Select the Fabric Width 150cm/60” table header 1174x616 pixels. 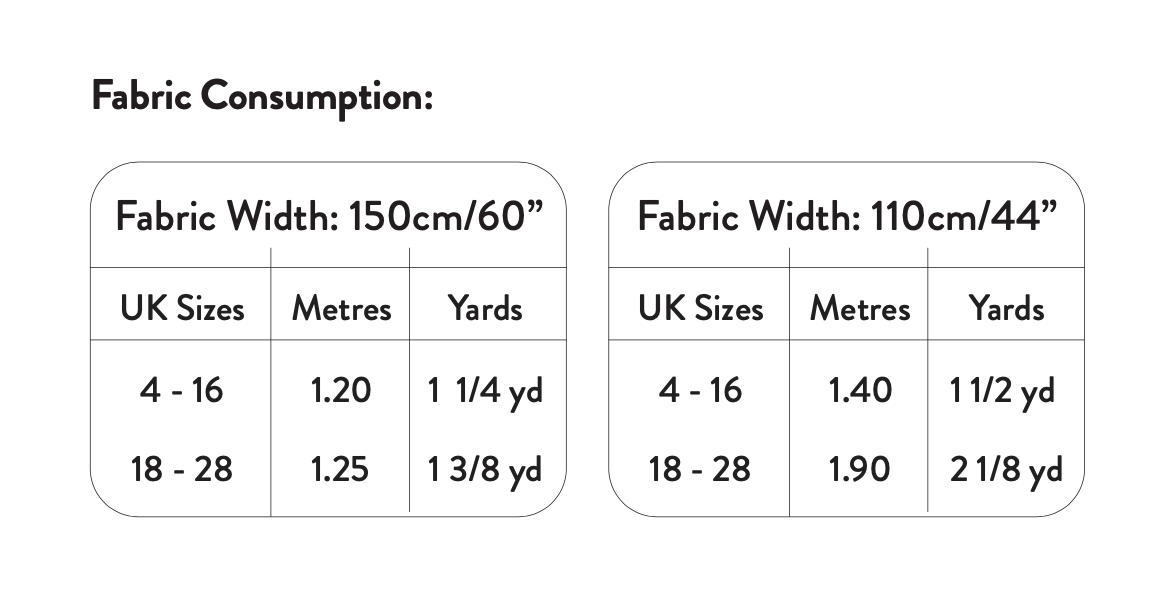(334, 216)
